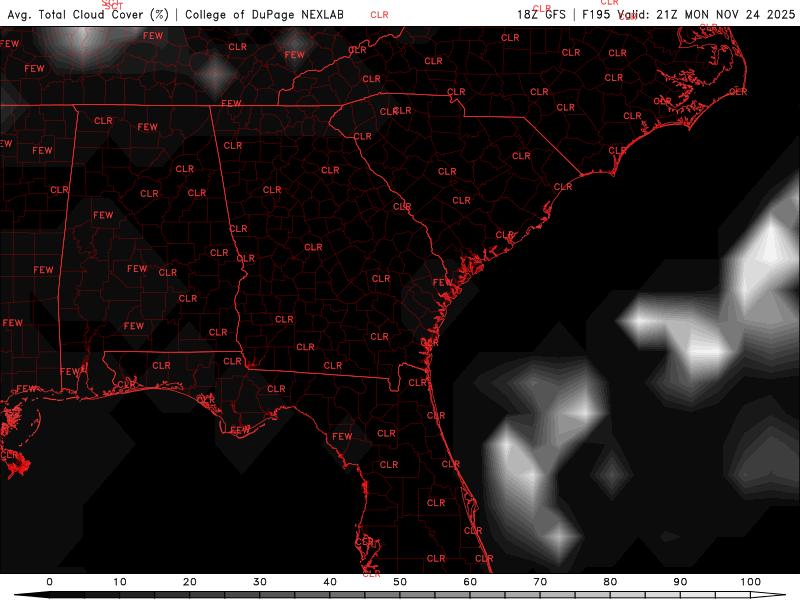
Task: Click the '18Z GFS' model run text
Action: click(x=541, y=14)
